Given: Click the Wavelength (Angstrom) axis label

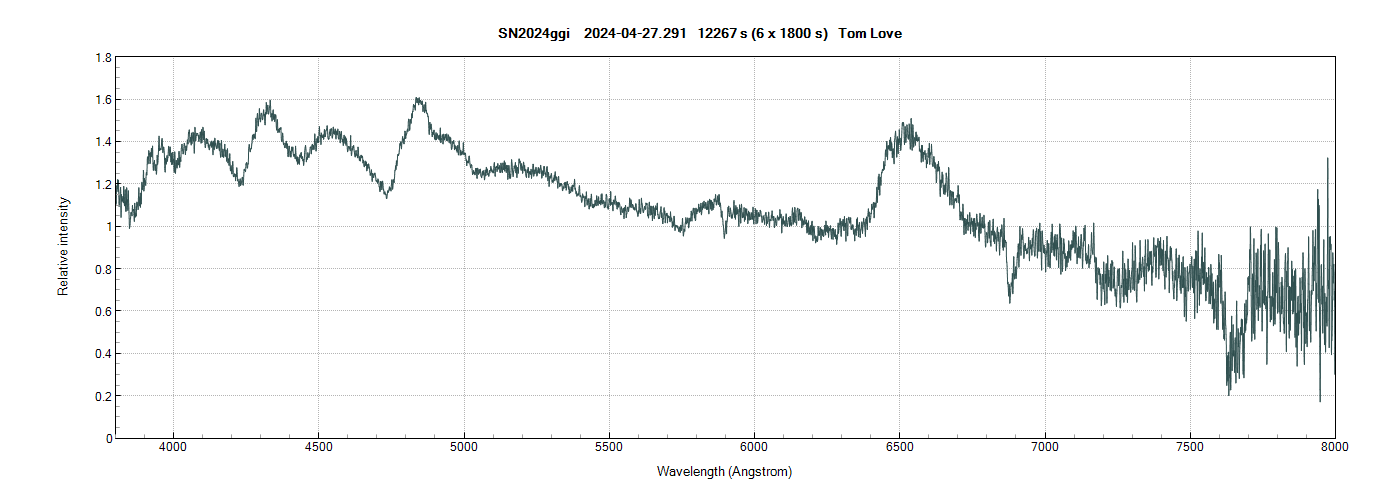Looking at the screenshot, I should click(724, 471).
